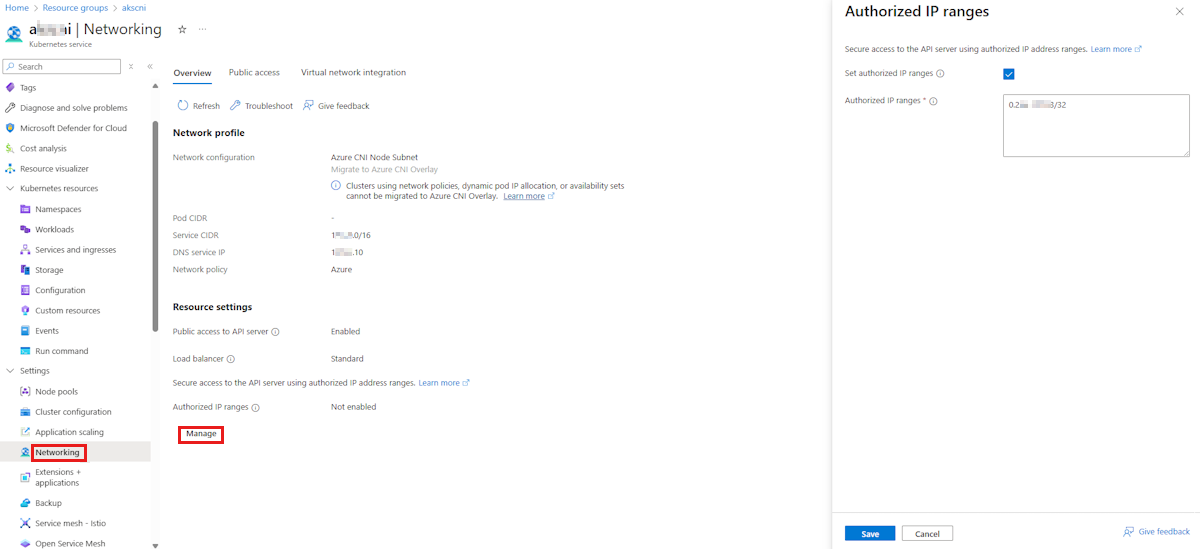Click the Authorized IP ranges text box
The image size is (1200, 549).
coord(1096,126)
